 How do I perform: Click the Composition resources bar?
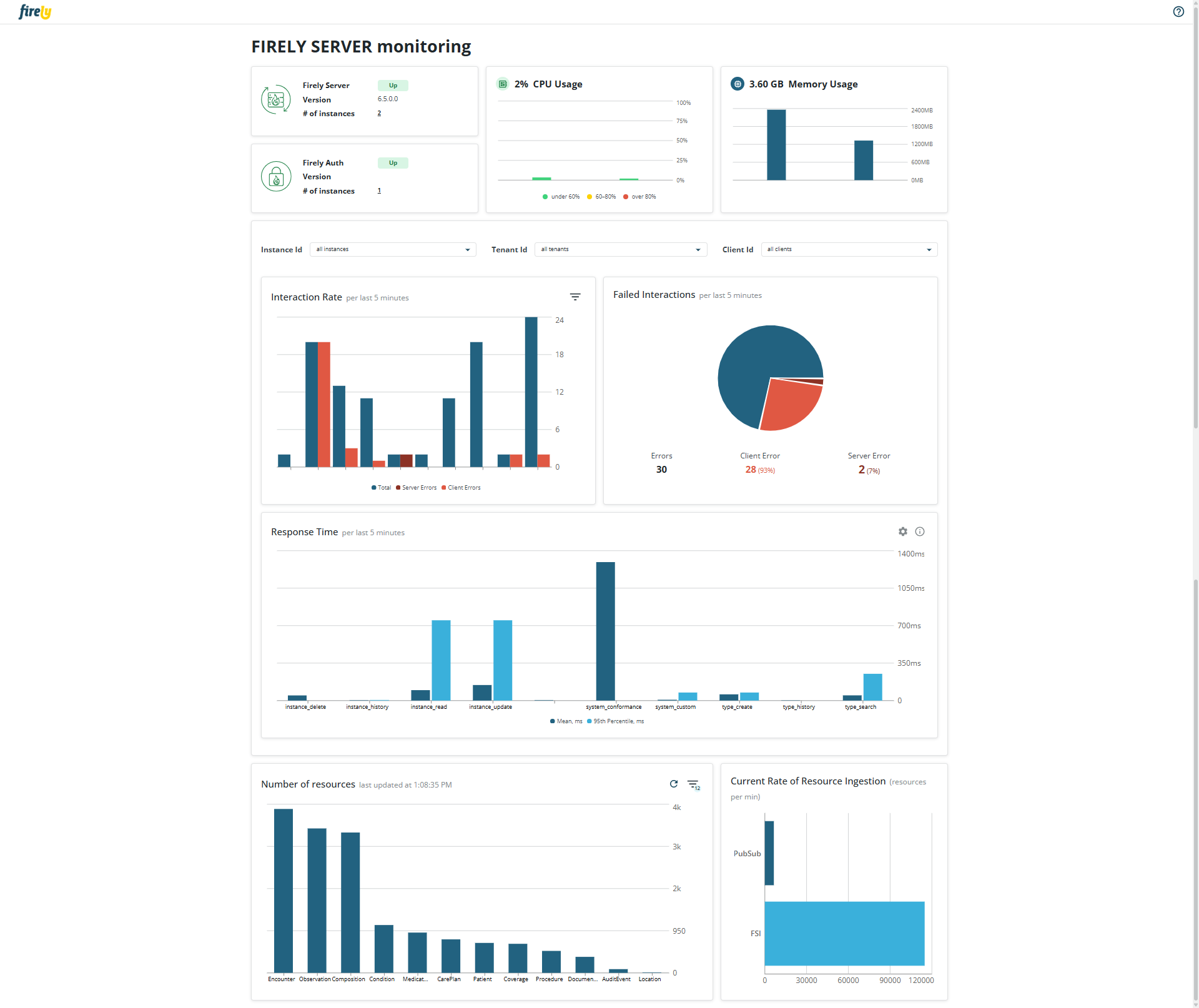pyautogui.click(x=350, y=902)
